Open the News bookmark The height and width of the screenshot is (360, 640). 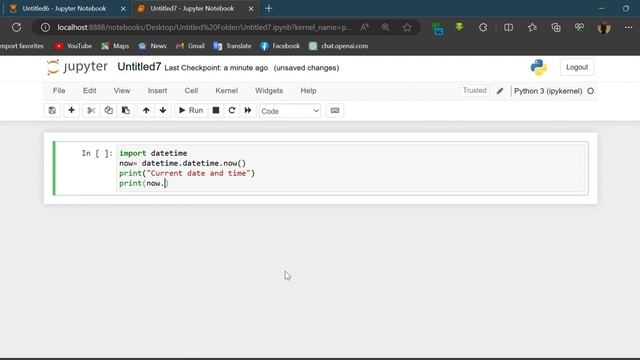tap(152, 46)
